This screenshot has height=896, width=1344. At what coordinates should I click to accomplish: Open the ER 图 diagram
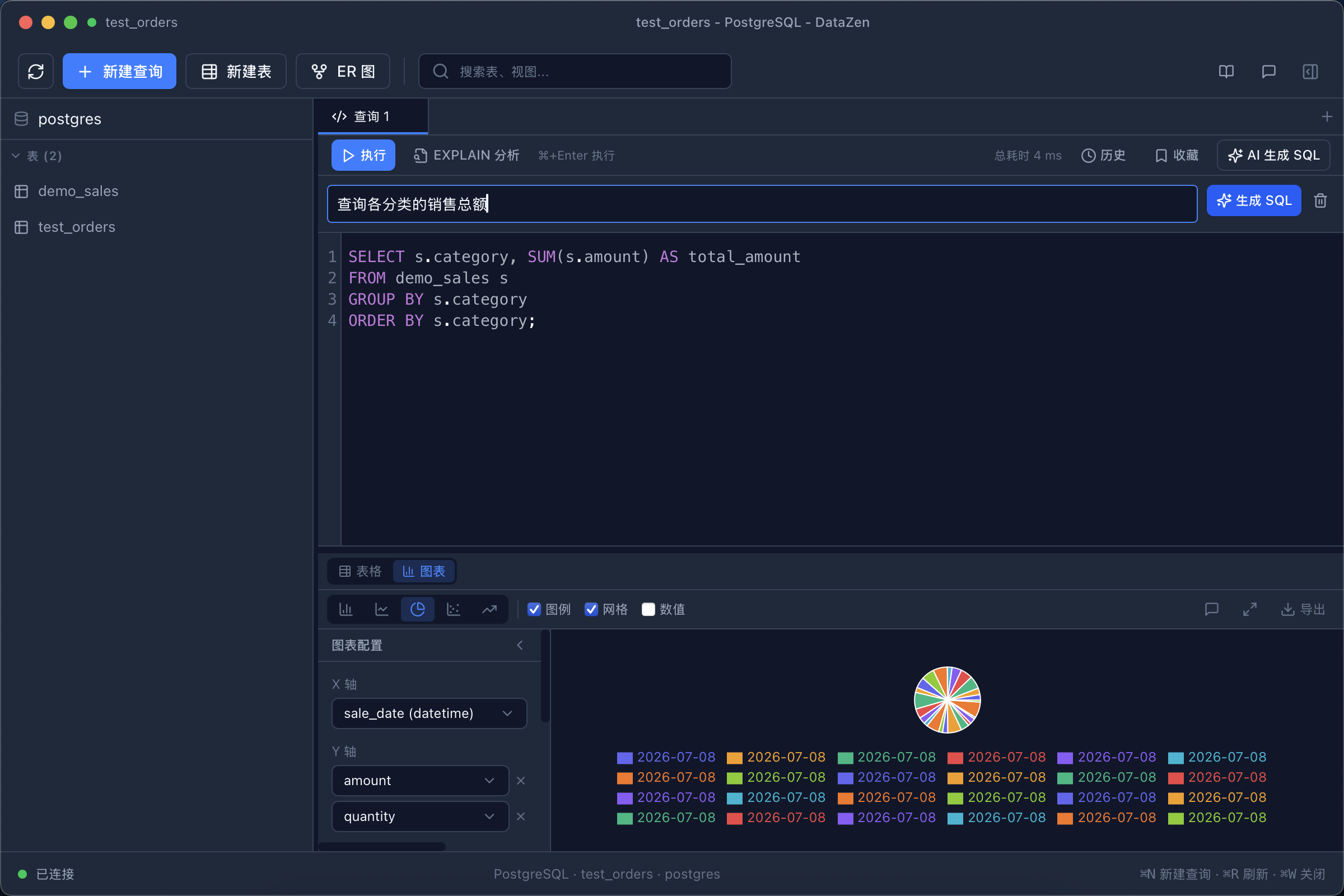[343, 72]
